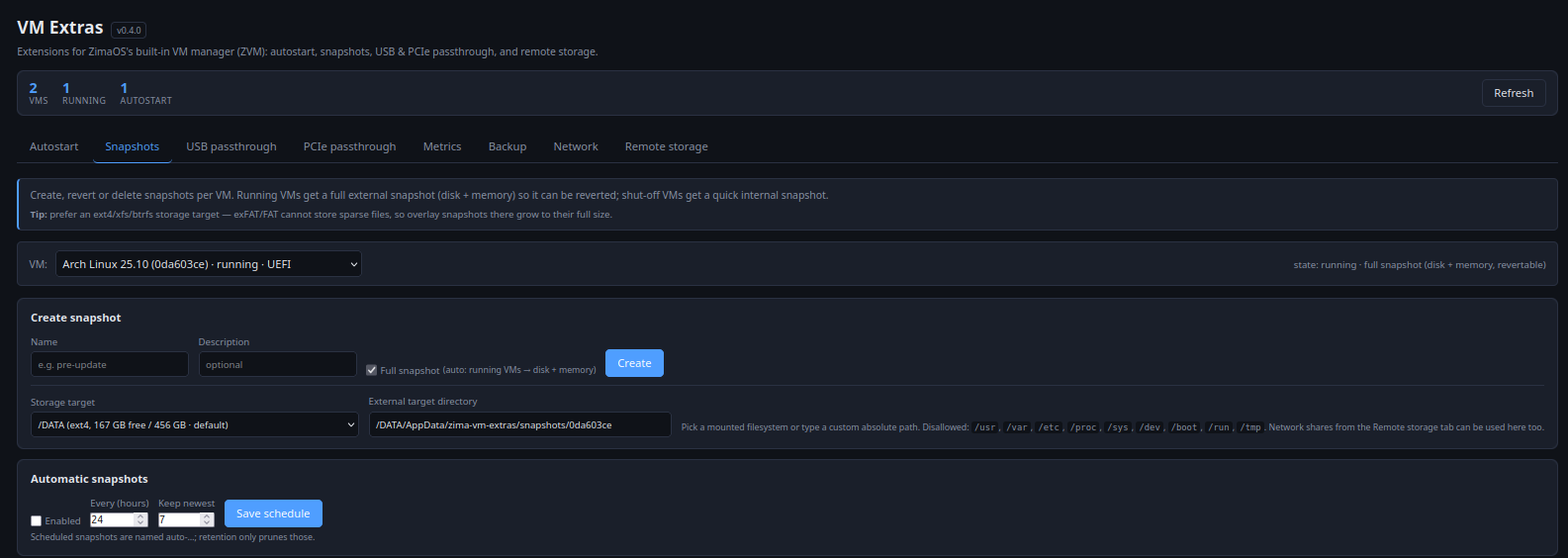Click the /boot disallowed path tag
This screenshot has width=1568, height=558.
(1184, 427)
